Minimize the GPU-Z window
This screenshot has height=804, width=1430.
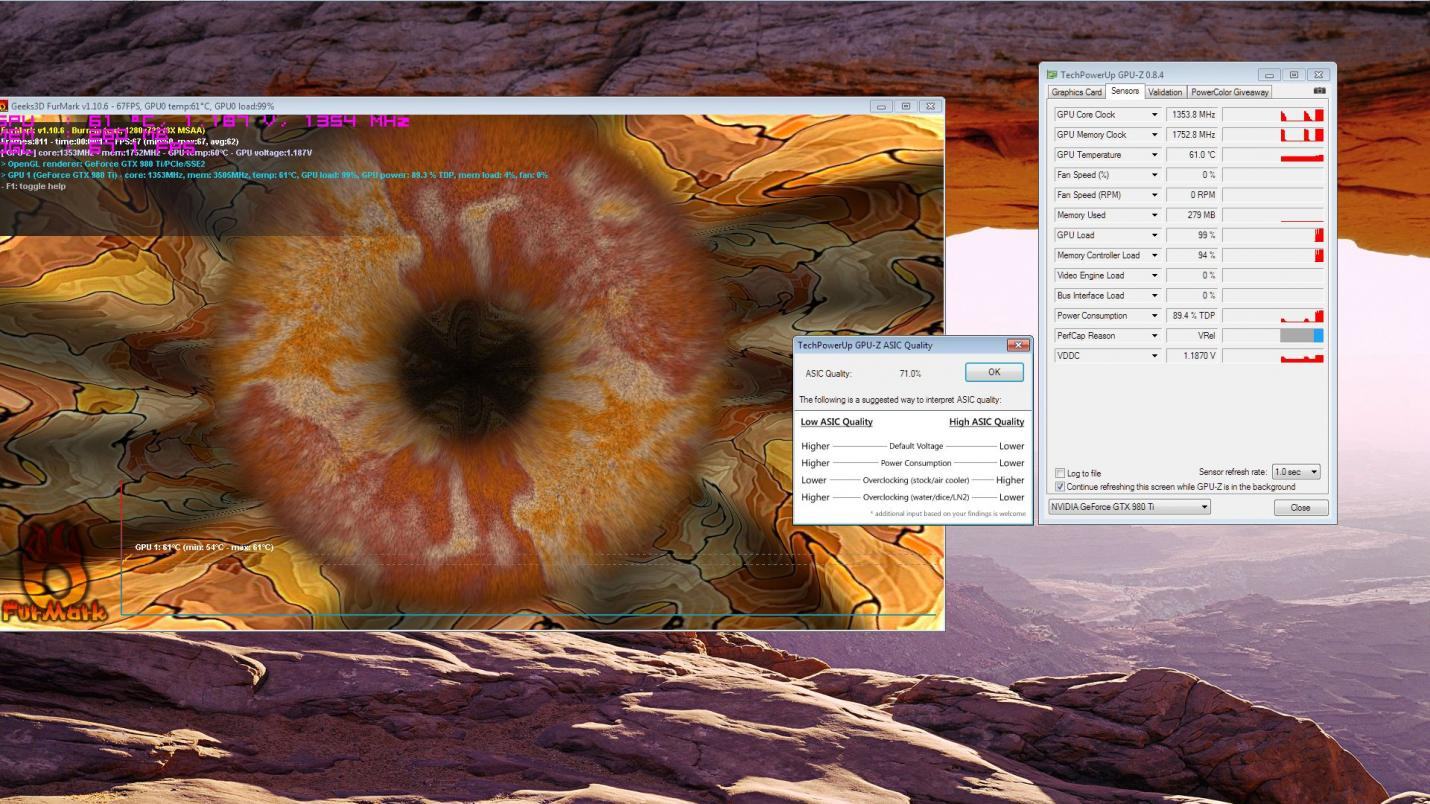coord(1270,75)
